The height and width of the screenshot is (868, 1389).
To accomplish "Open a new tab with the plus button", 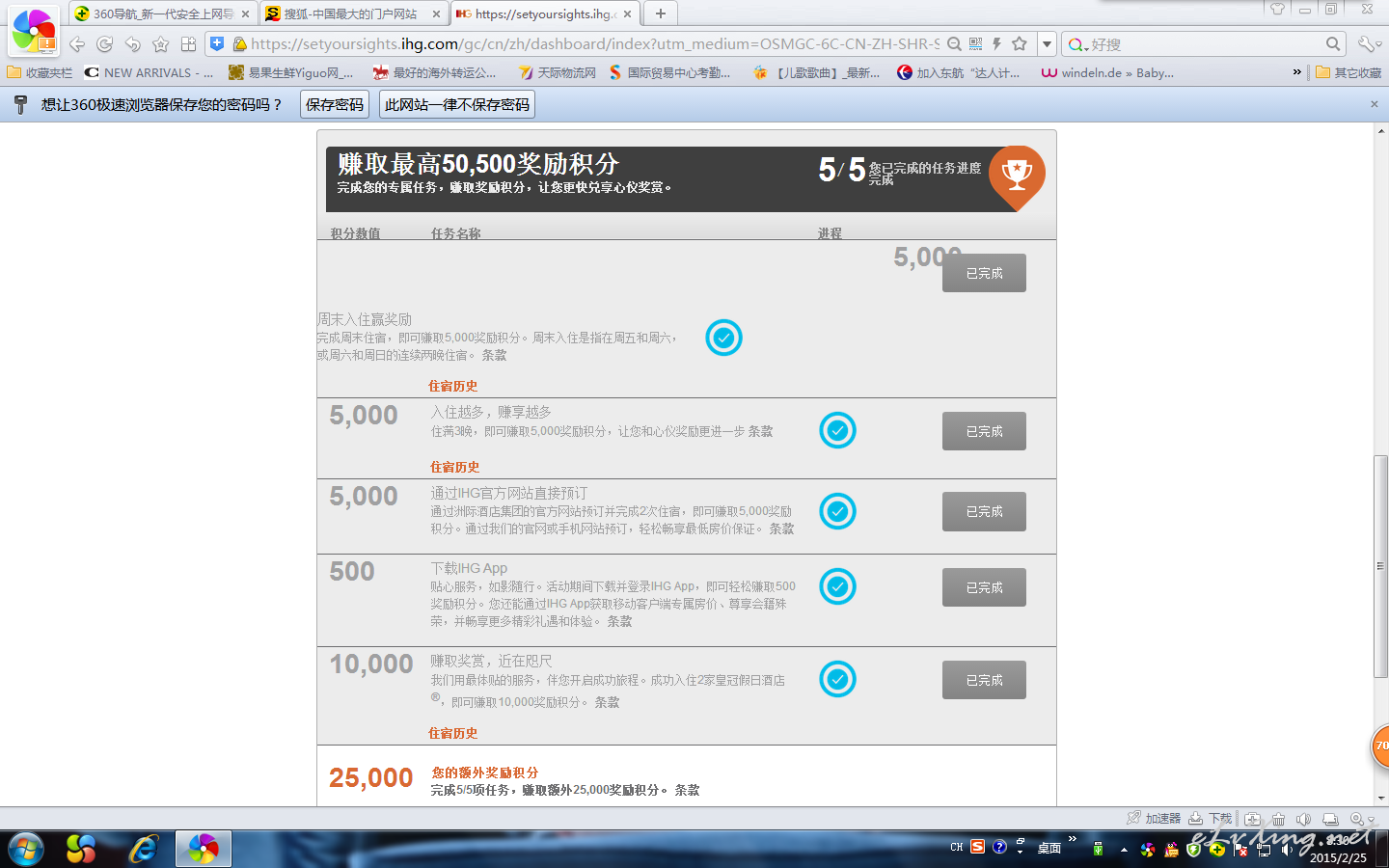I will [661, 14].
